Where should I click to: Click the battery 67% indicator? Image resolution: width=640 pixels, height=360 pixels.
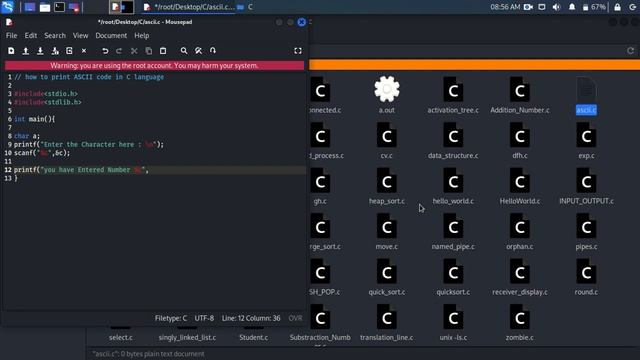coord(594,7)
